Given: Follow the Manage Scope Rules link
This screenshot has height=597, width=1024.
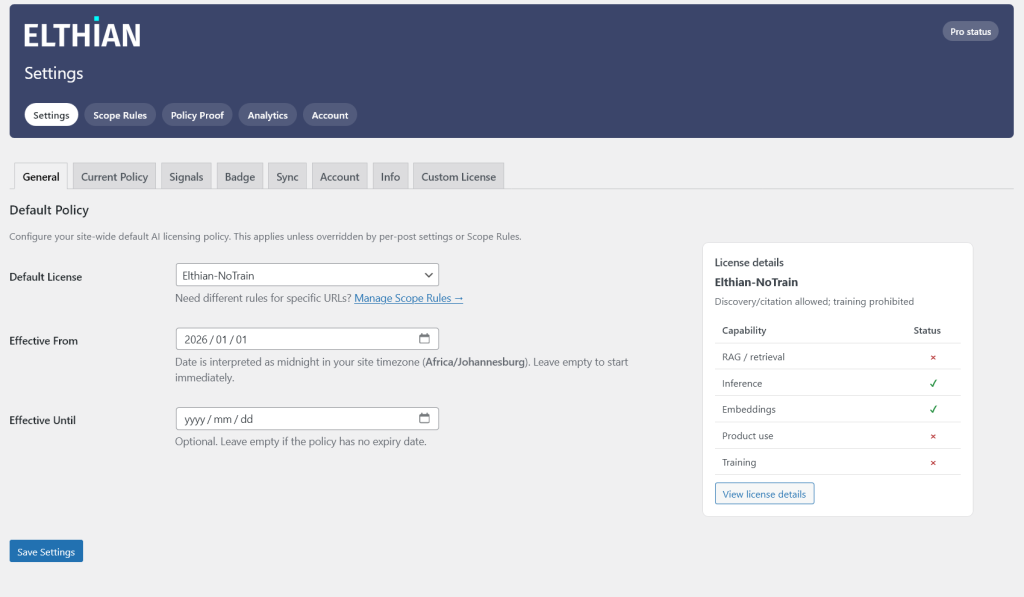Looking at the screenshot, I should tap(408, 298).
